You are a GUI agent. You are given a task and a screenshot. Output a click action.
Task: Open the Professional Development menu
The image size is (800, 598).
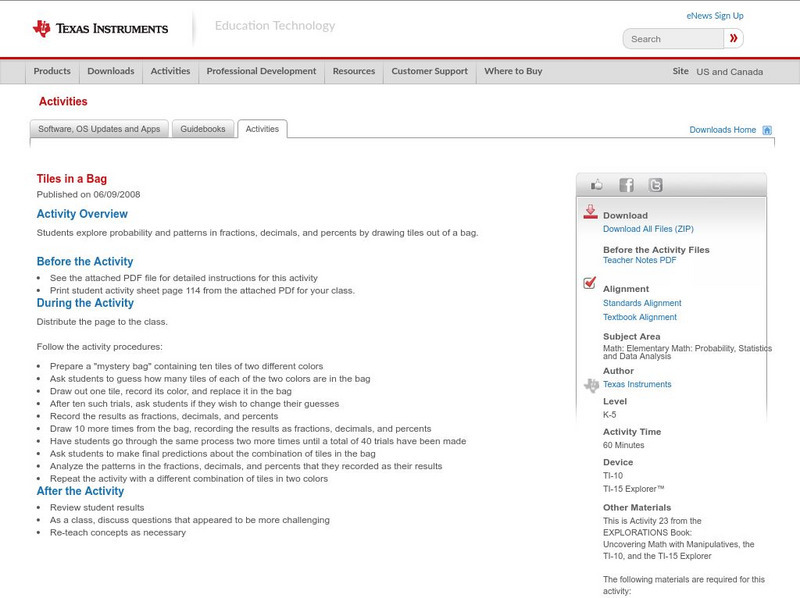261,71
